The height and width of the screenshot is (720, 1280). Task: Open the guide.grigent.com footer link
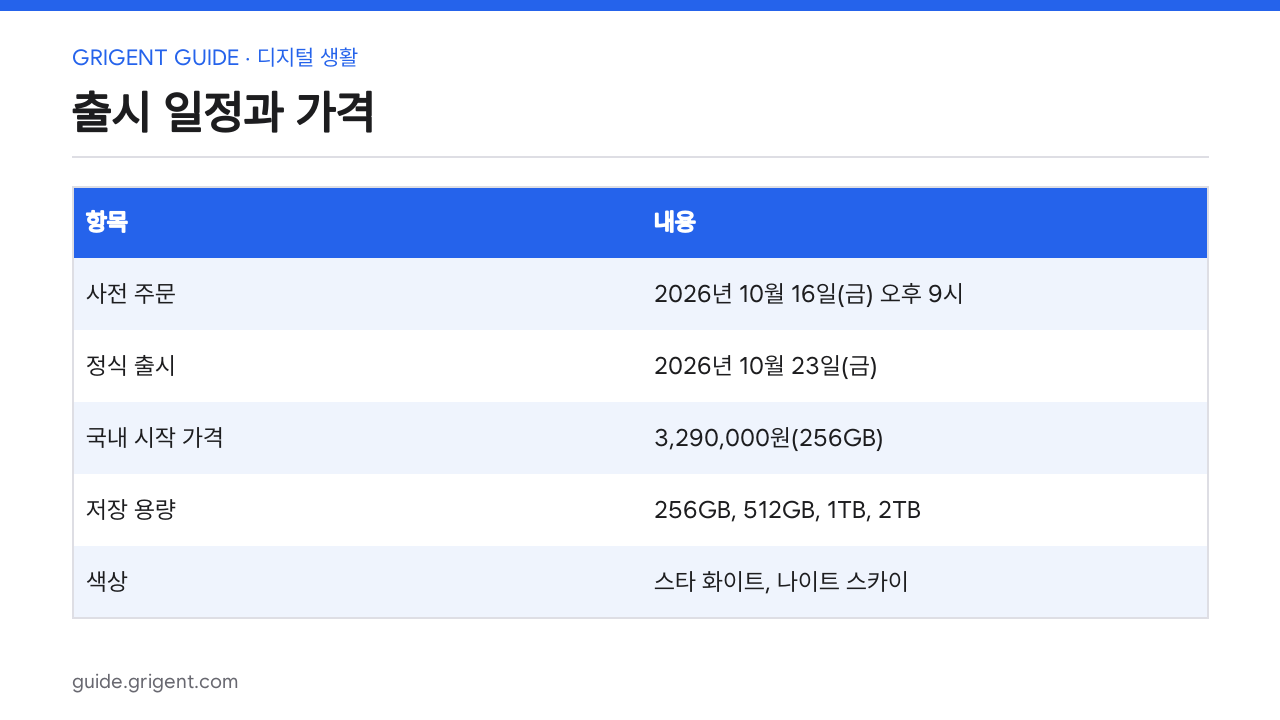pyautogui.click(x=155, y=682)
